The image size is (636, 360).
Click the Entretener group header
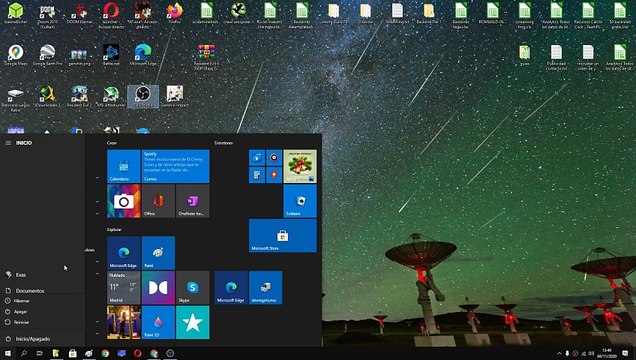pyautogui.click(x=224, y=143)
